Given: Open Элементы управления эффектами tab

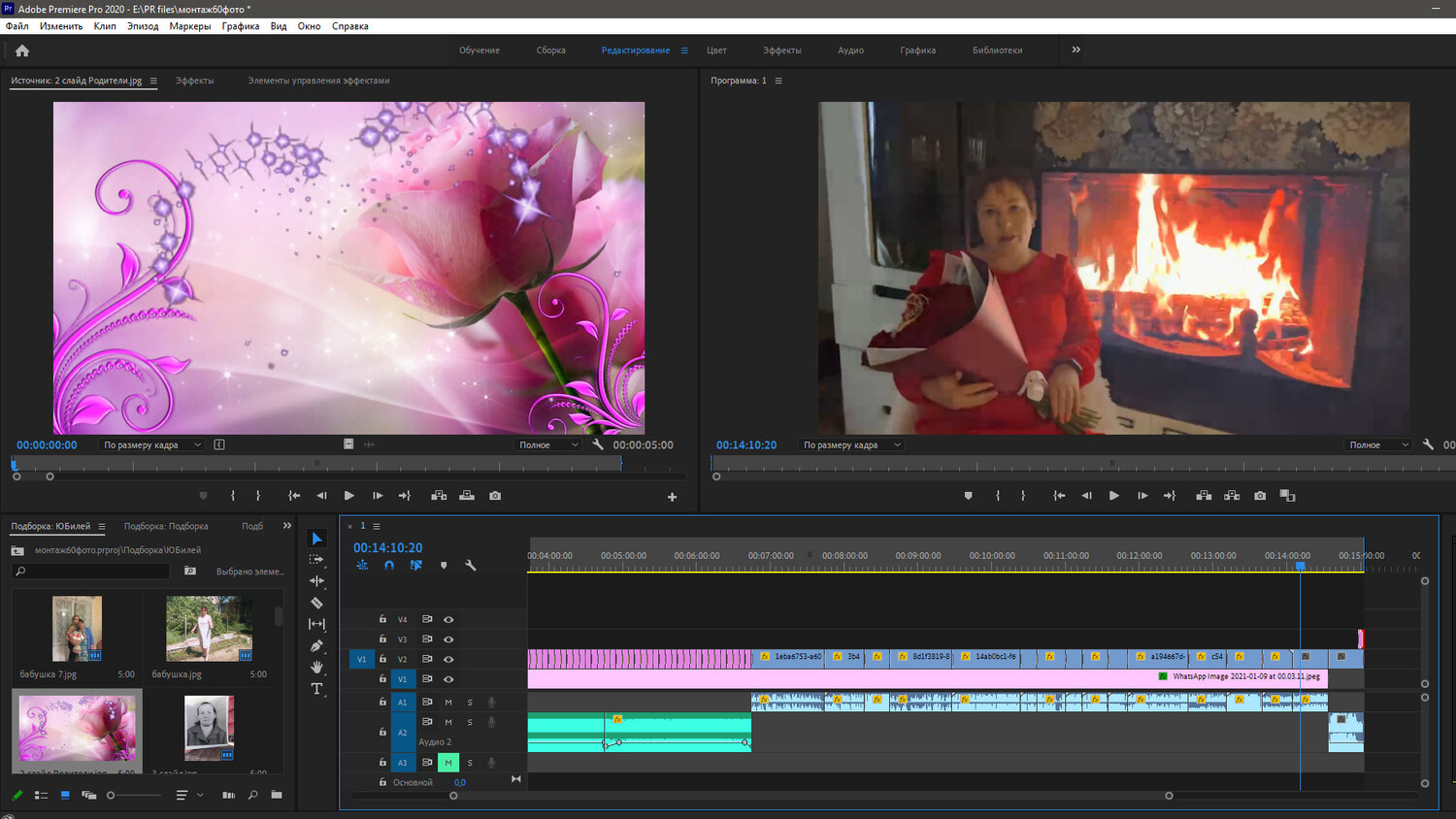Looking at the screenshot, I should (x=318, y=81).
